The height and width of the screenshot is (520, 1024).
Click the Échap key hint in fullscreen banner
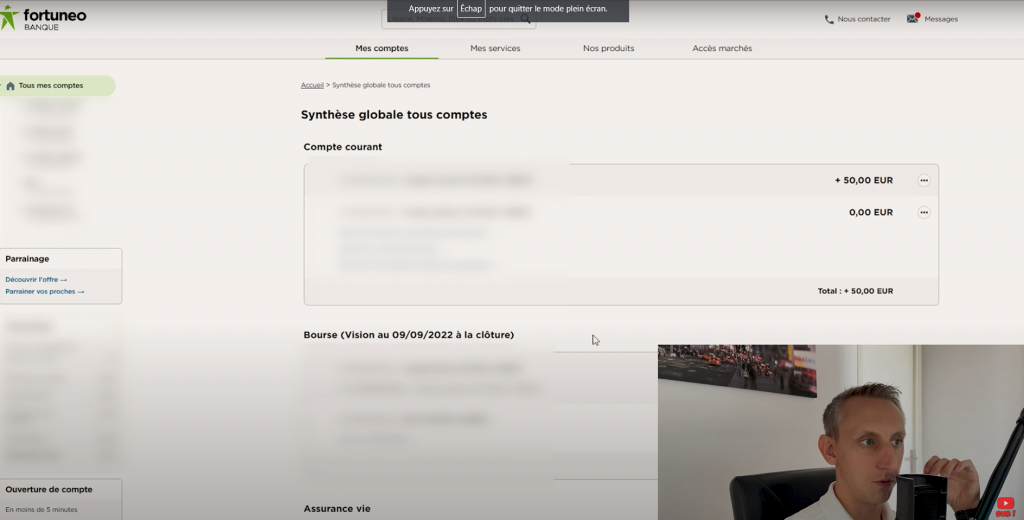(471, 9)
